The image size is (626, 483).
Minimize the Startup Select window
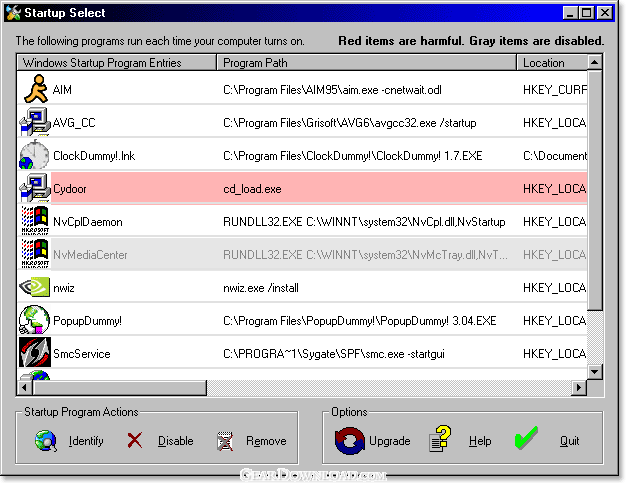570,13
